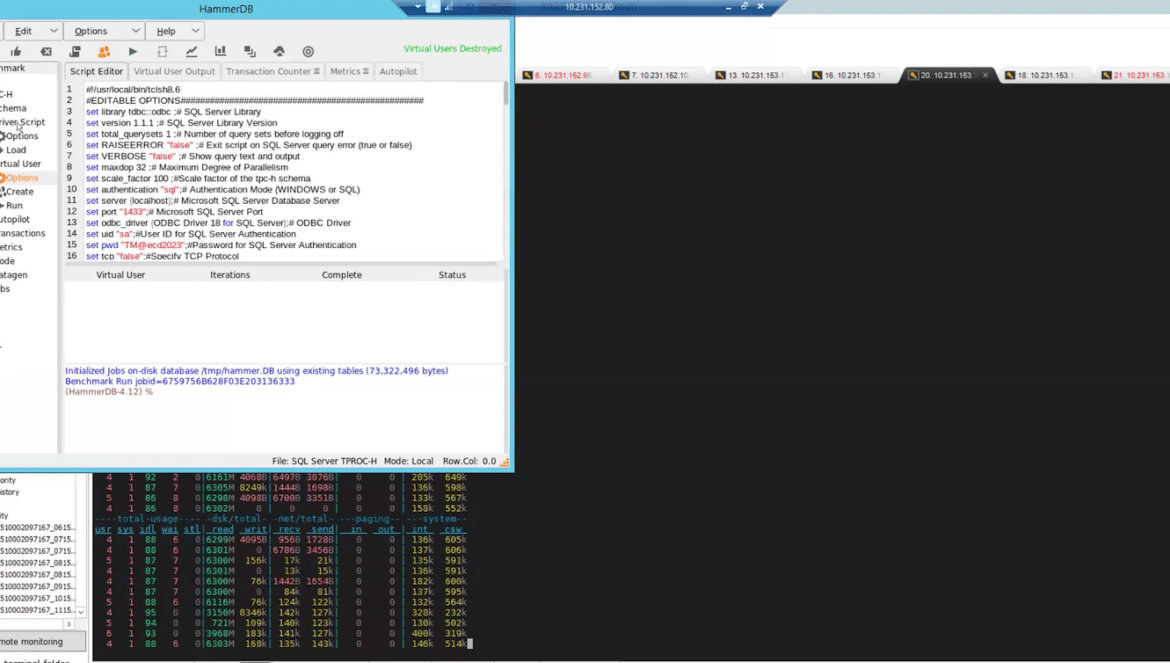
Task: Select Mode in the benchmark tree
Action: [7, 261]
